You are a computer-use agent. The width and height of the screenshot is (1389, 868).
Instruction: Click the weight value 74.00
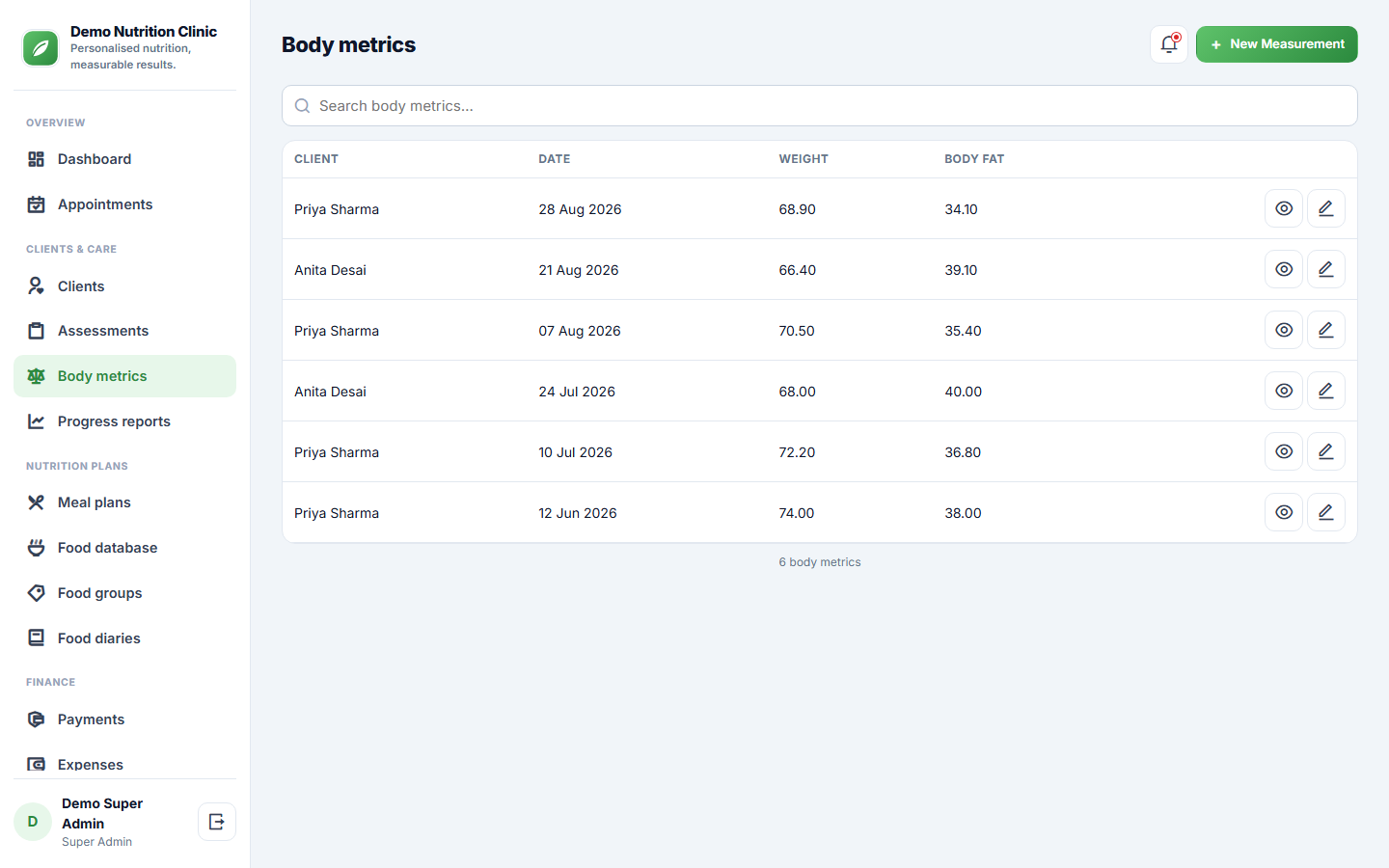coord(797,513)
